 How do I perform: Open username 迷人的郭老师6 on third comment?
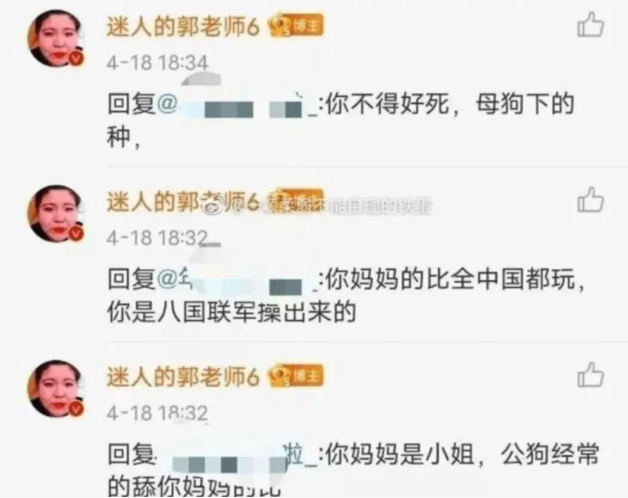183,377
